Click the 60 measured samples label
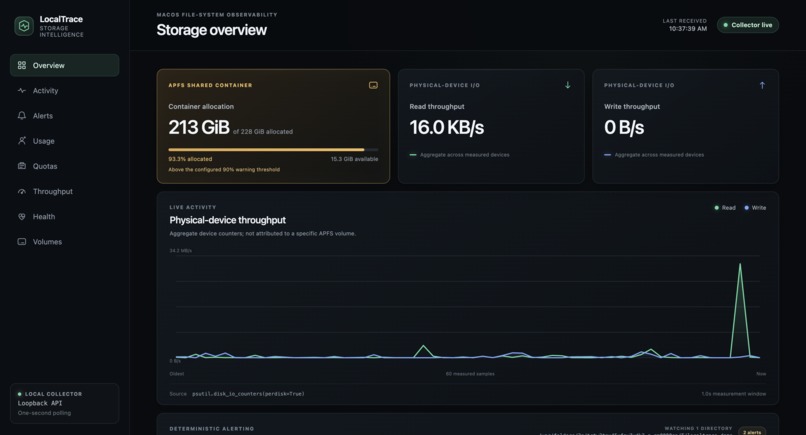 click(x=470, y=374)
